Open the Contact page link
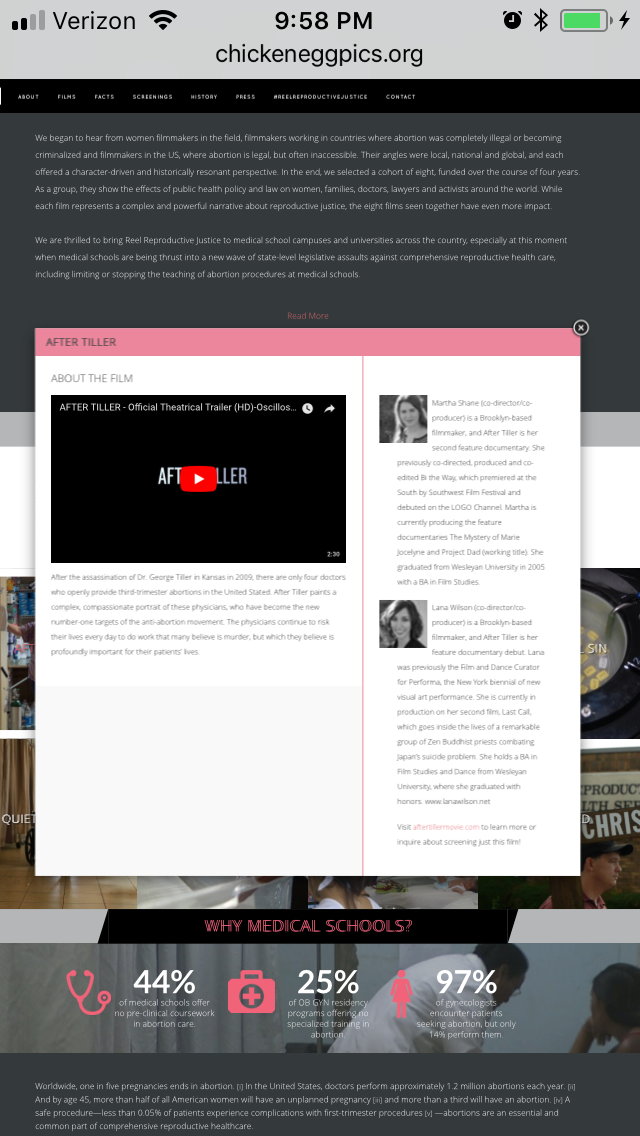The width and height of the screenshot is (640, 1136). 401,97
